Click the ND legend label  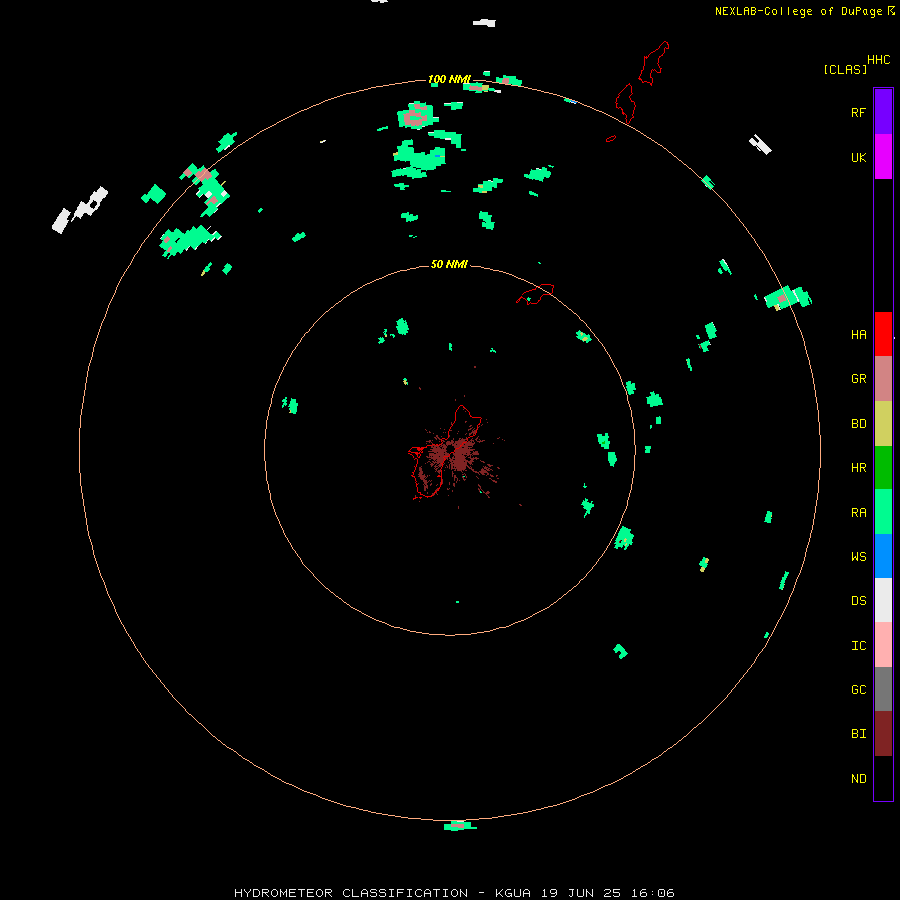pyautogui.click(x=858, y=778)
